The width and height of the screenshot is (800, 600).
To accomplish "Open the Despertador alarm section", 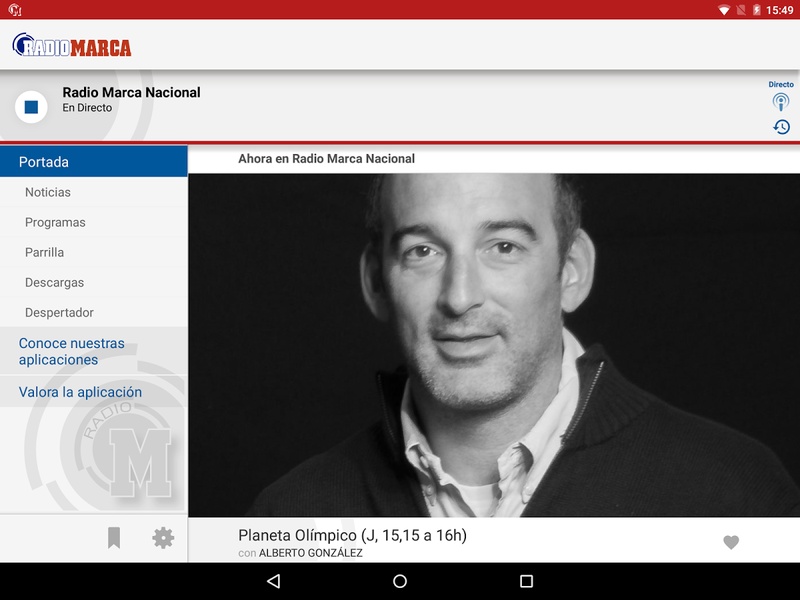I will pyautogui.click(x=94, y=313).
